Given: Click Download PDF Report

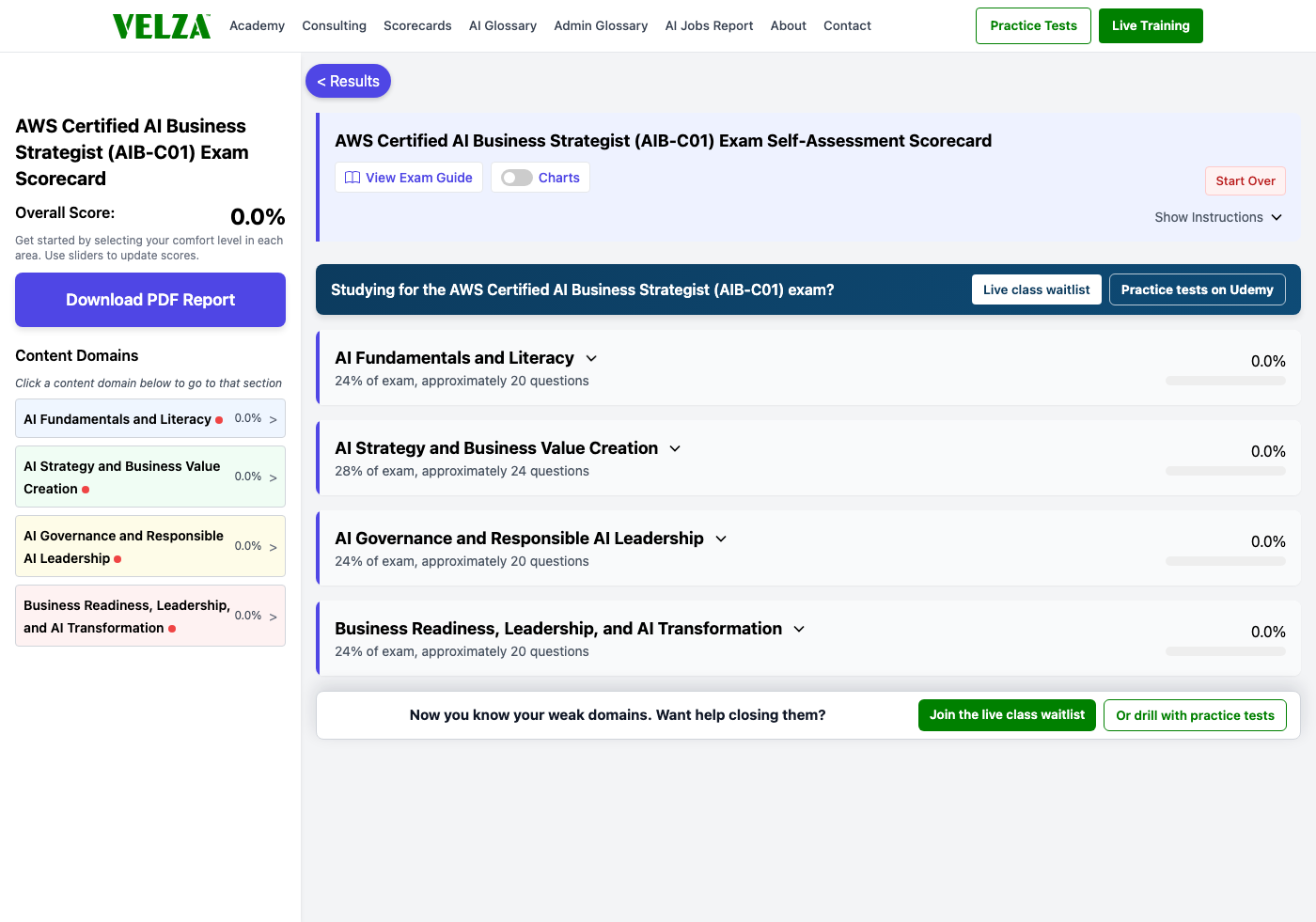Looking at the screenshot, I should (150, 300).
